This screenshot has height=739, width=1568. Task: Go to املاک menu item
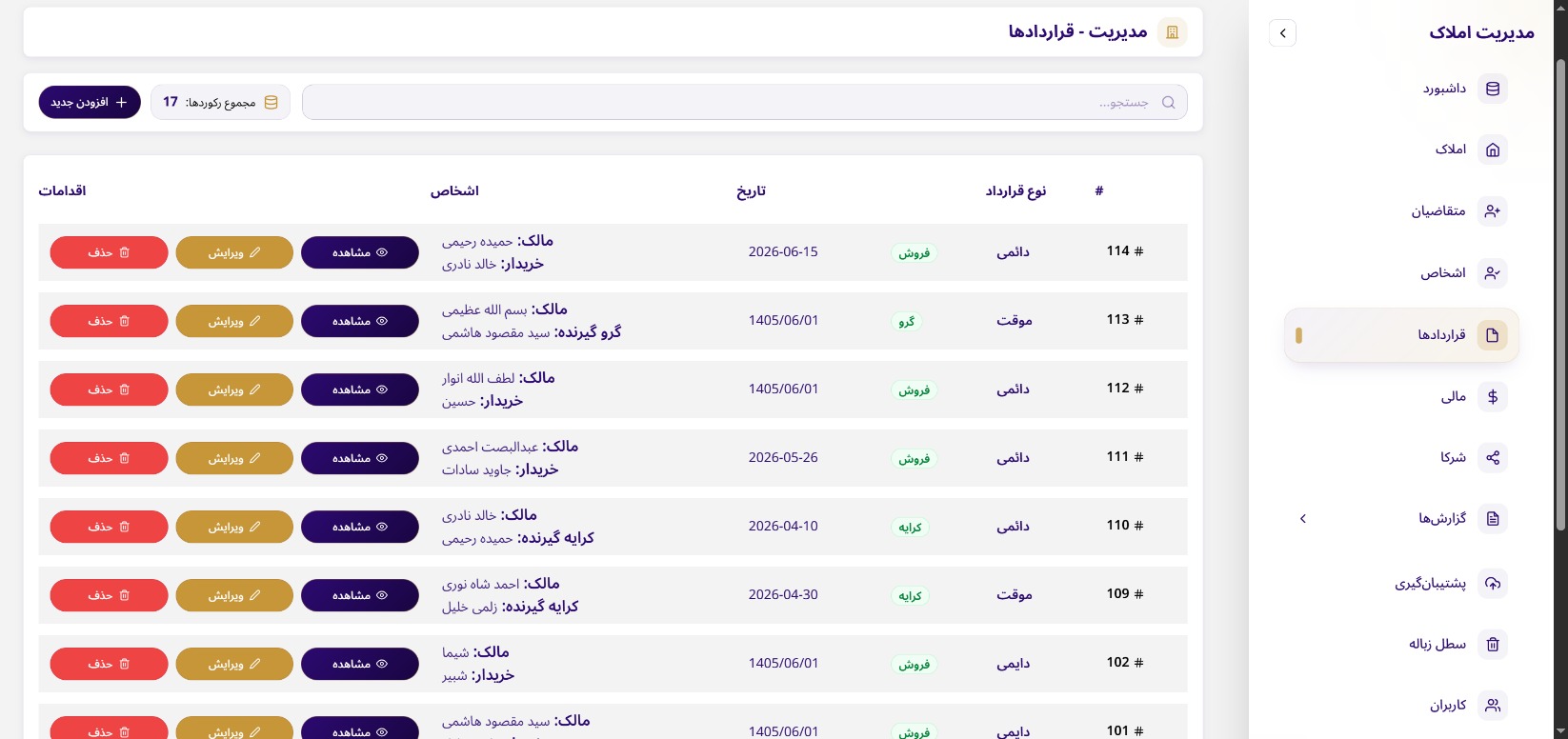[1401, 150]
